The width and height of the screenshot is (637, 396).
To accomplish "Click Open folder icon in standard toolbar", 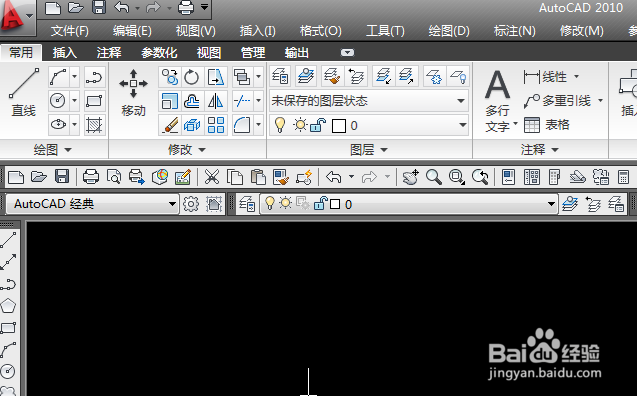I will pyautogui.click(x=39, y=177).
